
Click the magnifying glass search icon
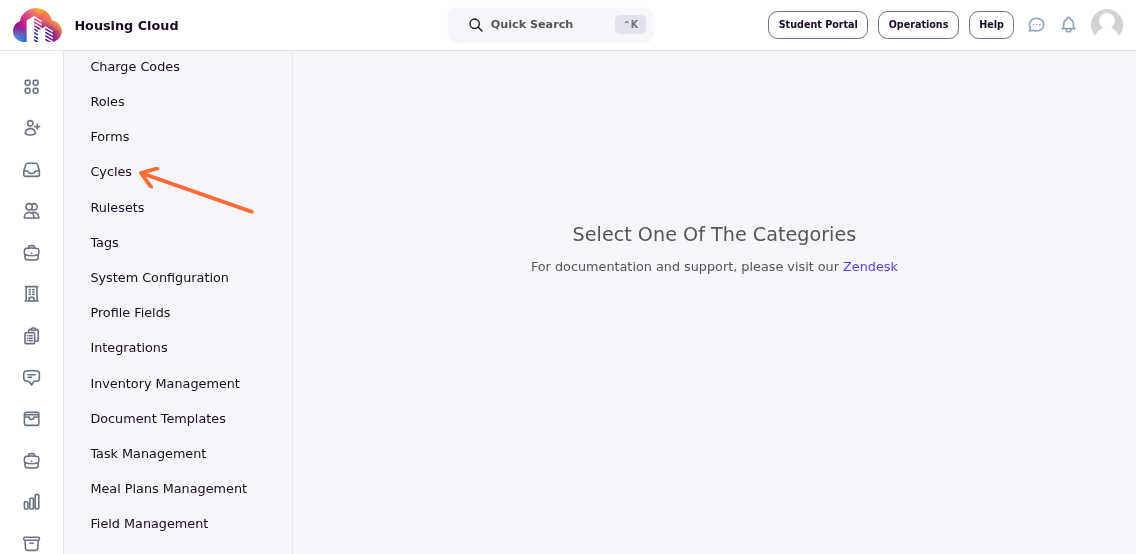(476, 25)
